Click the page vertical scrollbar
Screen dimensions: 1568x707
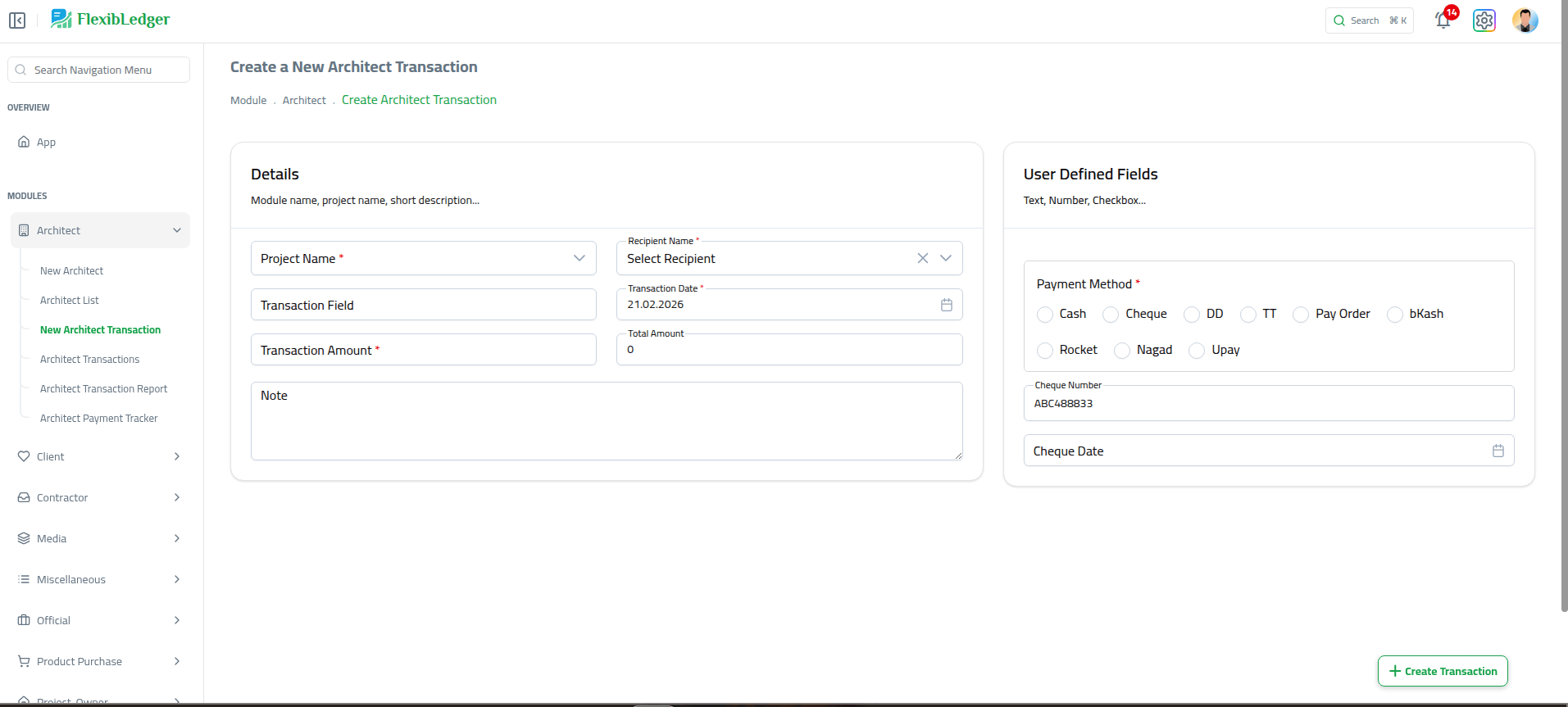pos(1564,328)
